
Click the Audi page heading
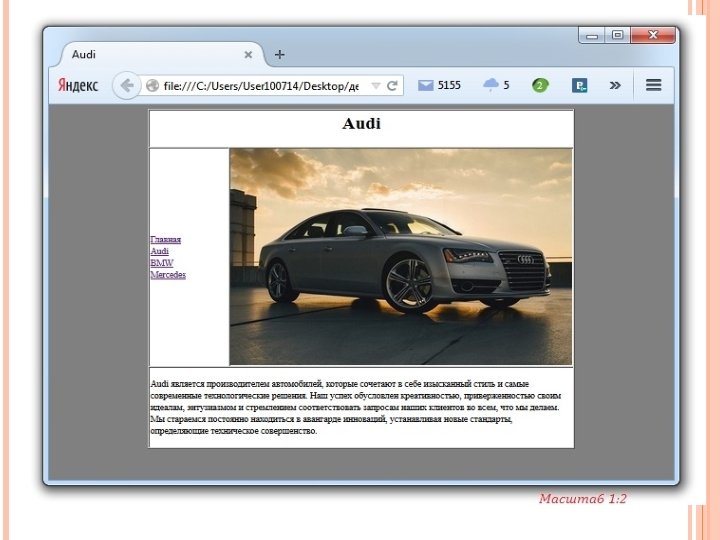(361, 124)
